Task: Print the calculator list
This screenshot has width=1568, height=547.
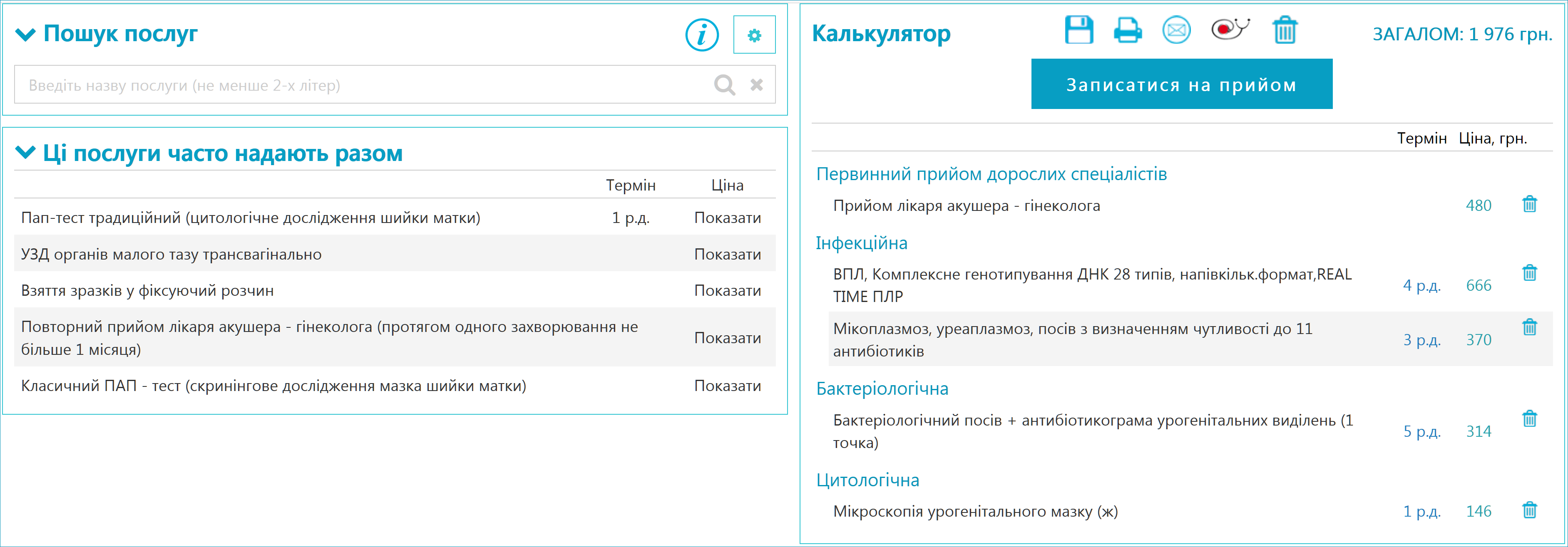Action: click(x=1127, y=30)
